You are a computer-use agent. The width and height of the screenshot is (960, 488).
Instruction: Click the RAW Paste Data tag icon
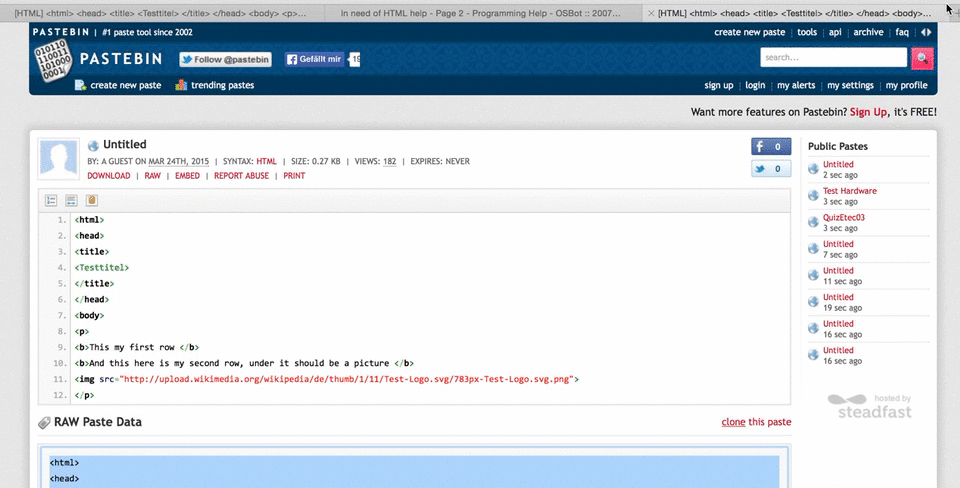point(44,422)
